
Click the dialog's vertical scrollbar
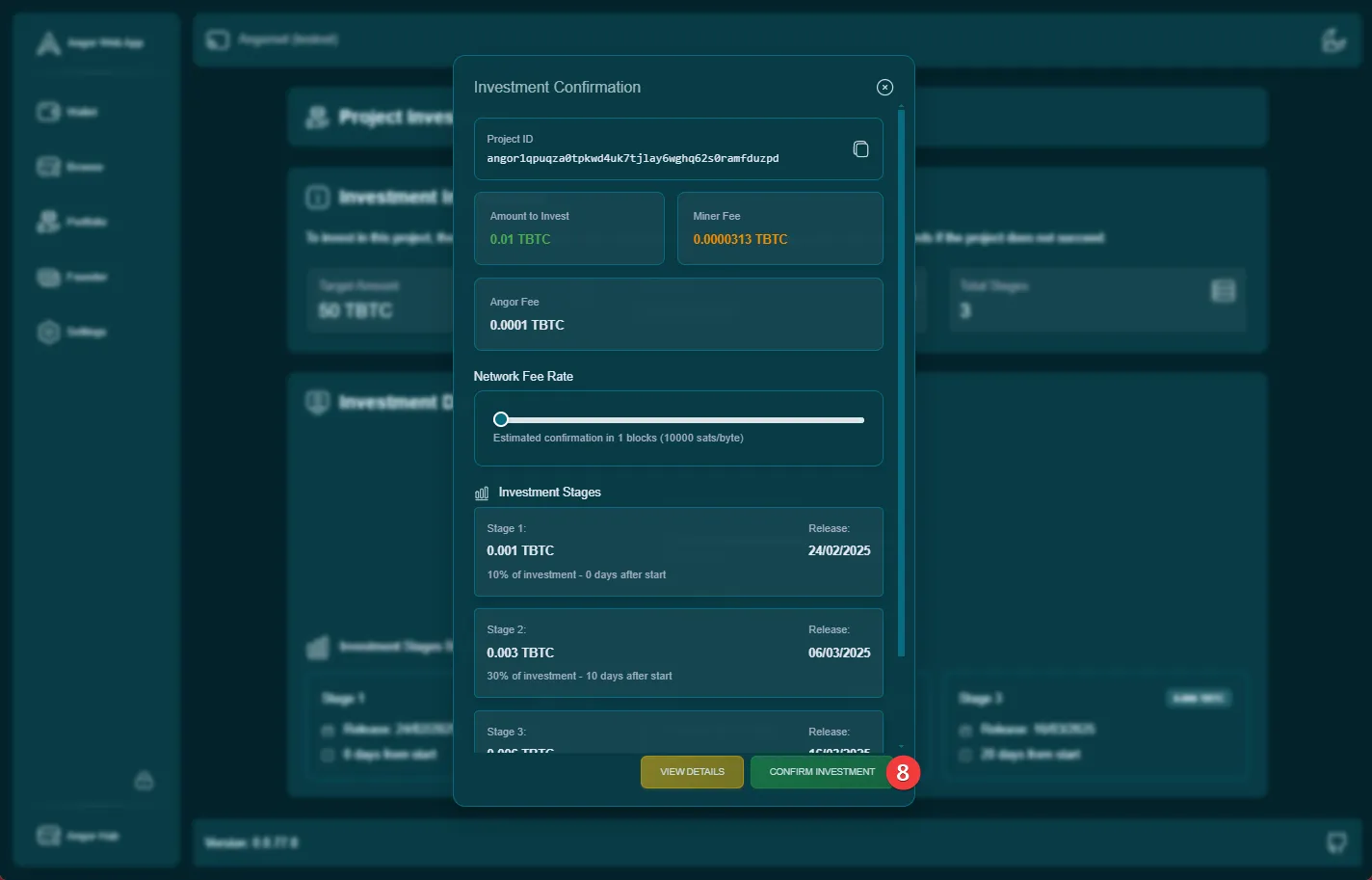(x=901, y=386)
